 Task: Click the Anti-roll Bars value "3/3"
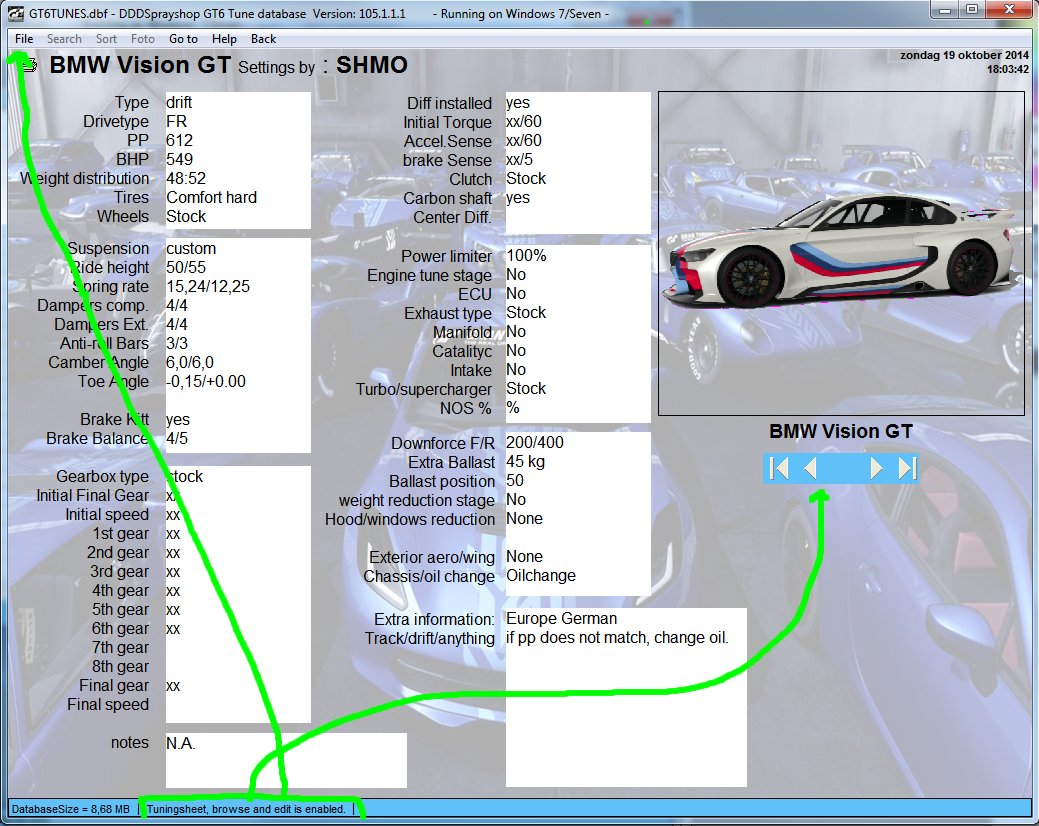tap(177, 343)
